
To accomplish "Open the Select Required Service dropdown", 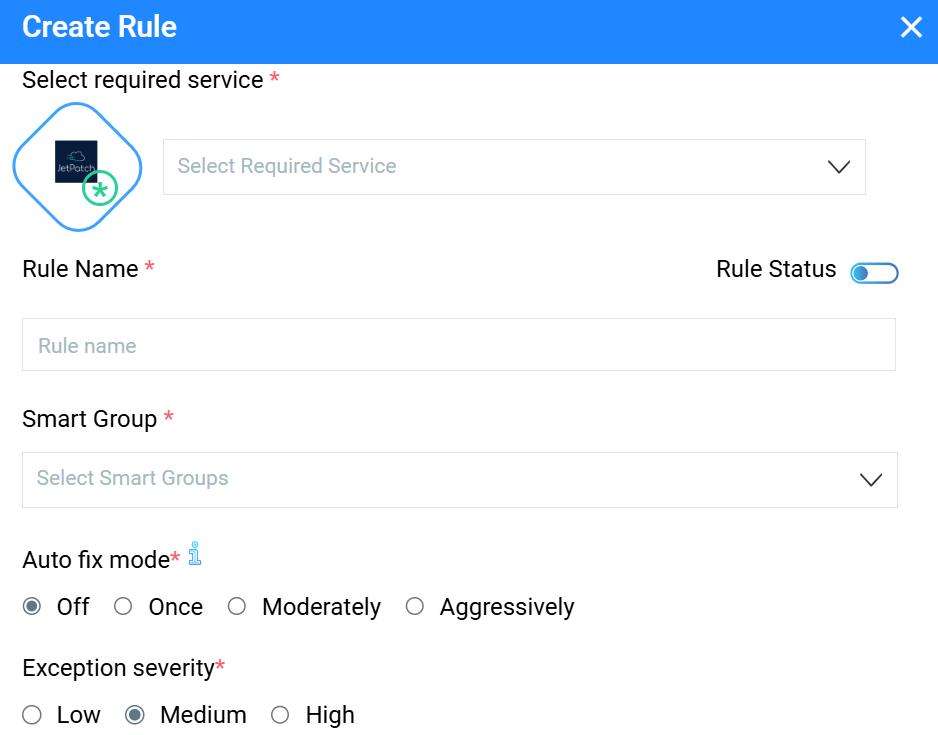I will 500,167.
